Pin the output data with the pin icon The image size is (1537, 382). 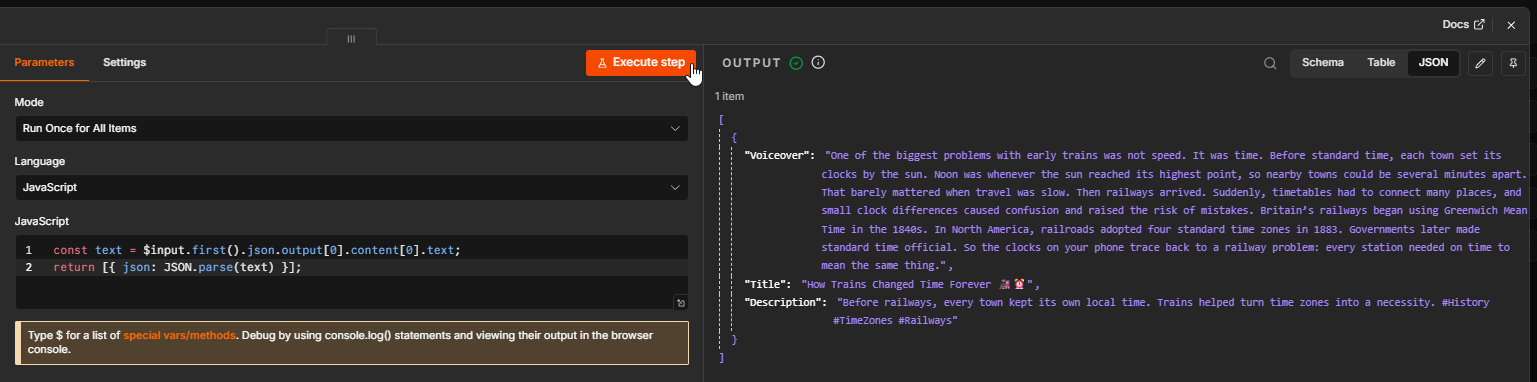(x=1512, y=63)
